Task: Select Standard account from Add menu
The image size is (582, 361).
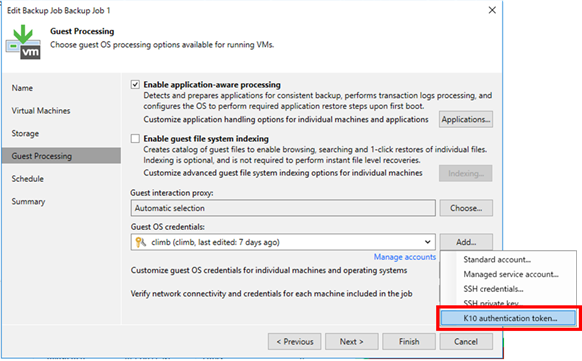Action: 497,259
